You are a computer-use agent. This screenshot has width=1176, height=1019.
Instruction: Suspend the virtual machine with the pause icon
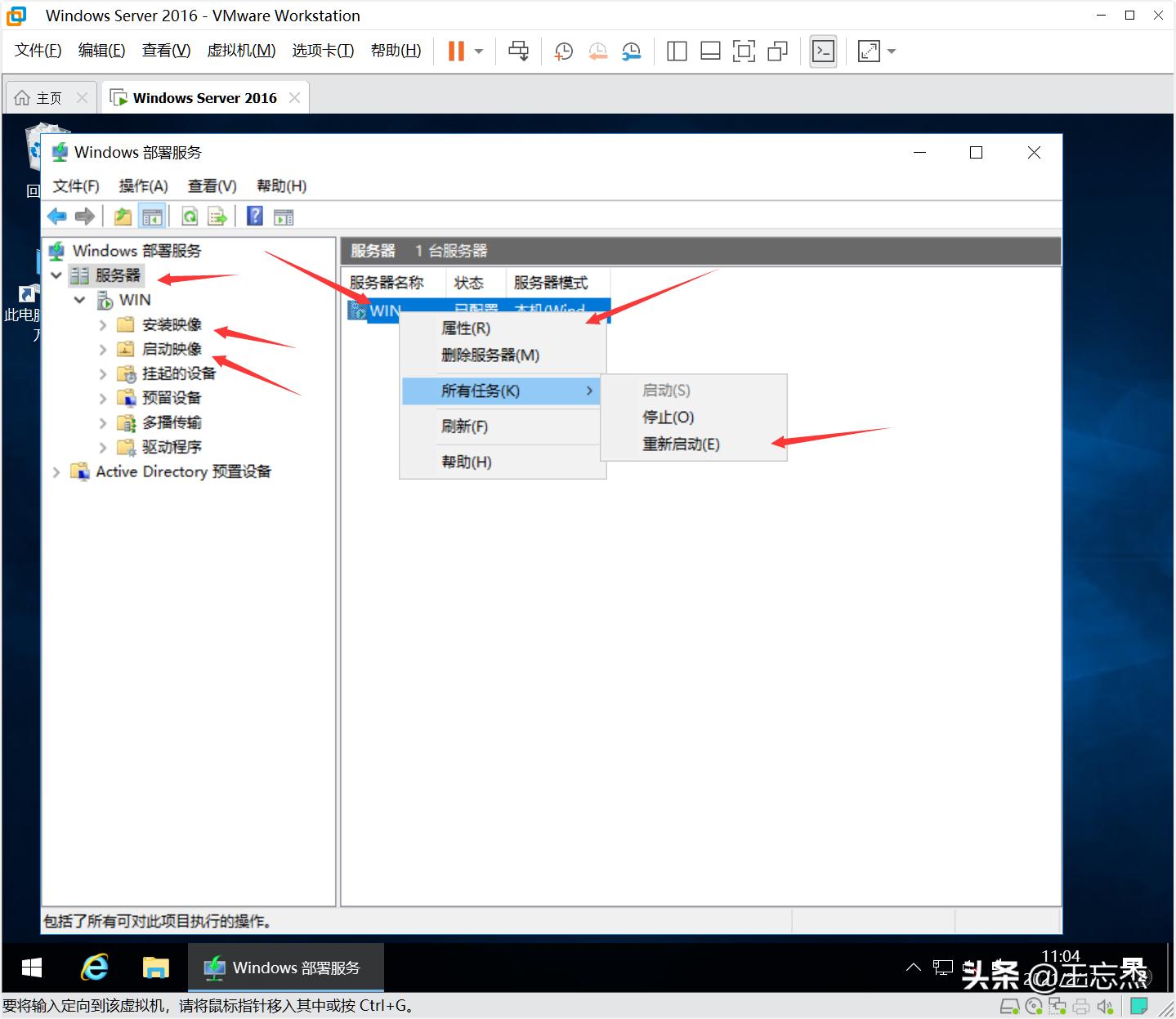click(x=454, y=51)
